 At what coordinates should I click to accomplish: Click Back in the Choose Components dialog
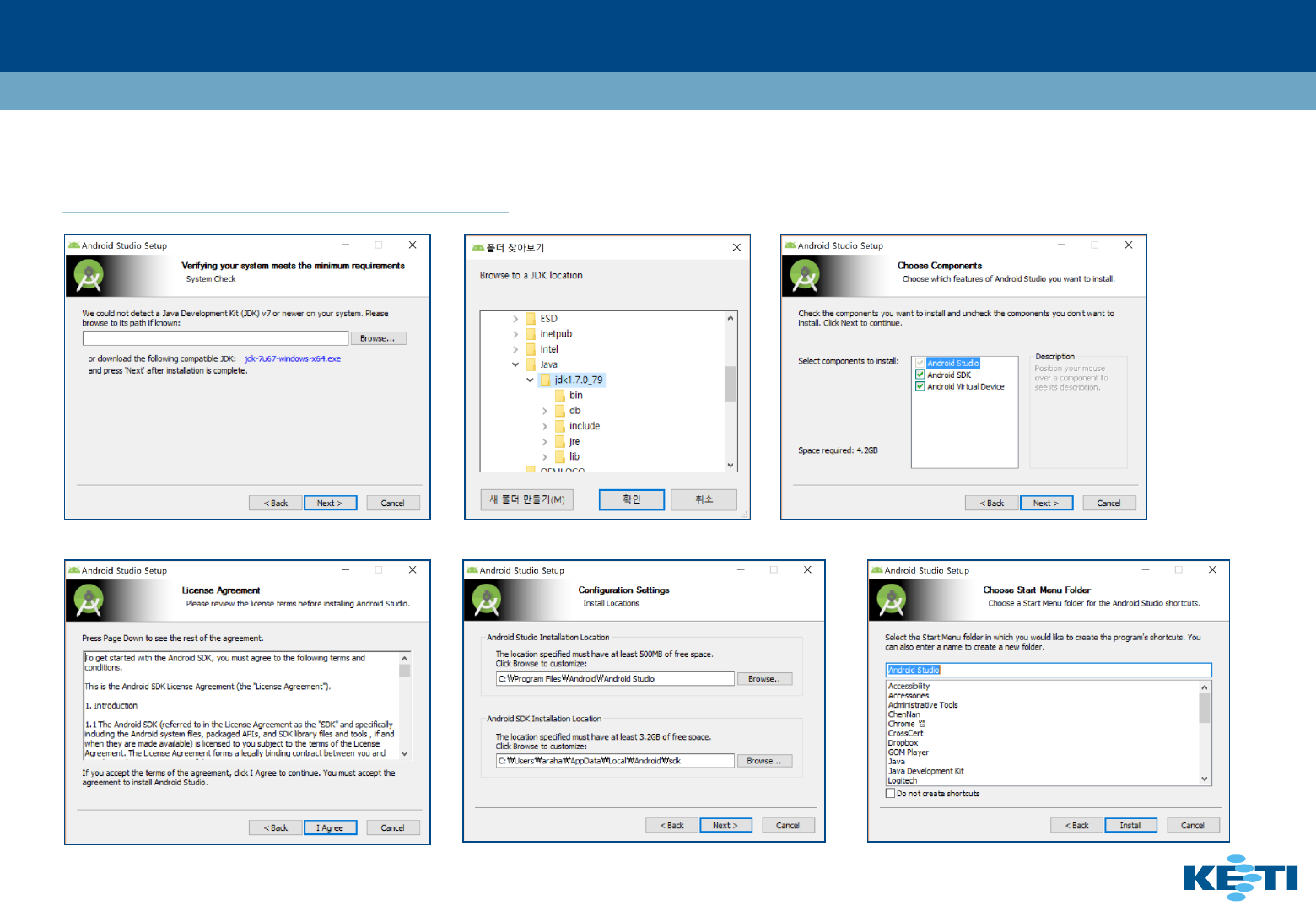[991, 503]
